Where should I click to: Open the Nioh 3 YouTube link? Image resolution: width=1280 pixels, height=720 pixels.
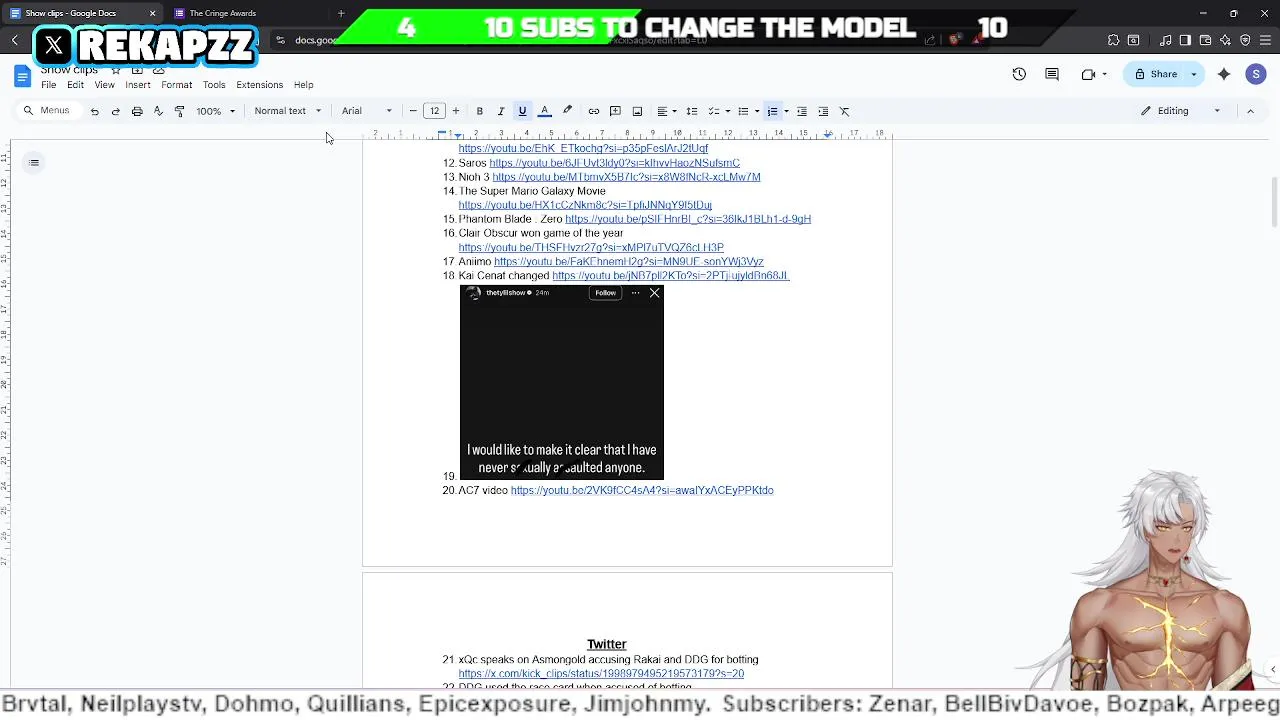click(626, 177)
